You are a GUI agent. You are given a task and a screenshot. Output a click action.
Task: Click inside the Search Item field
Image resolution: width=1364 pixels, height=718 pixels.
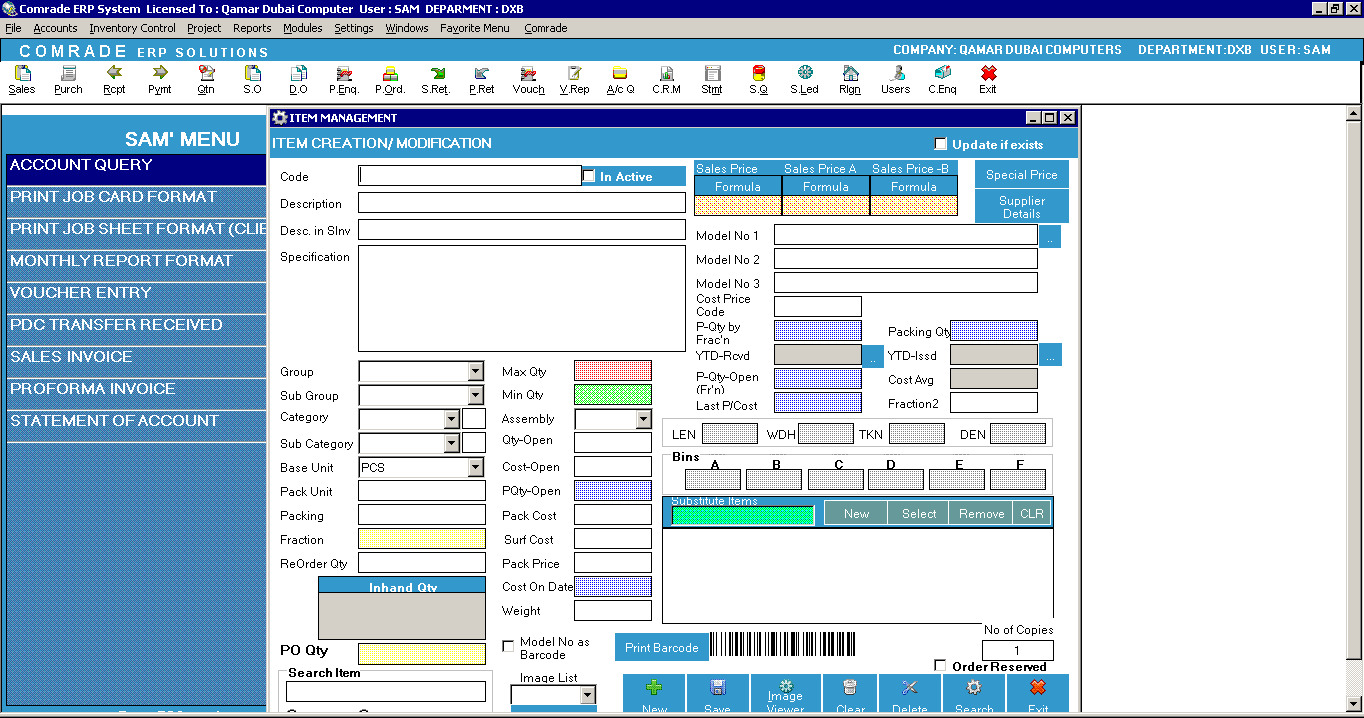(385, 691)
